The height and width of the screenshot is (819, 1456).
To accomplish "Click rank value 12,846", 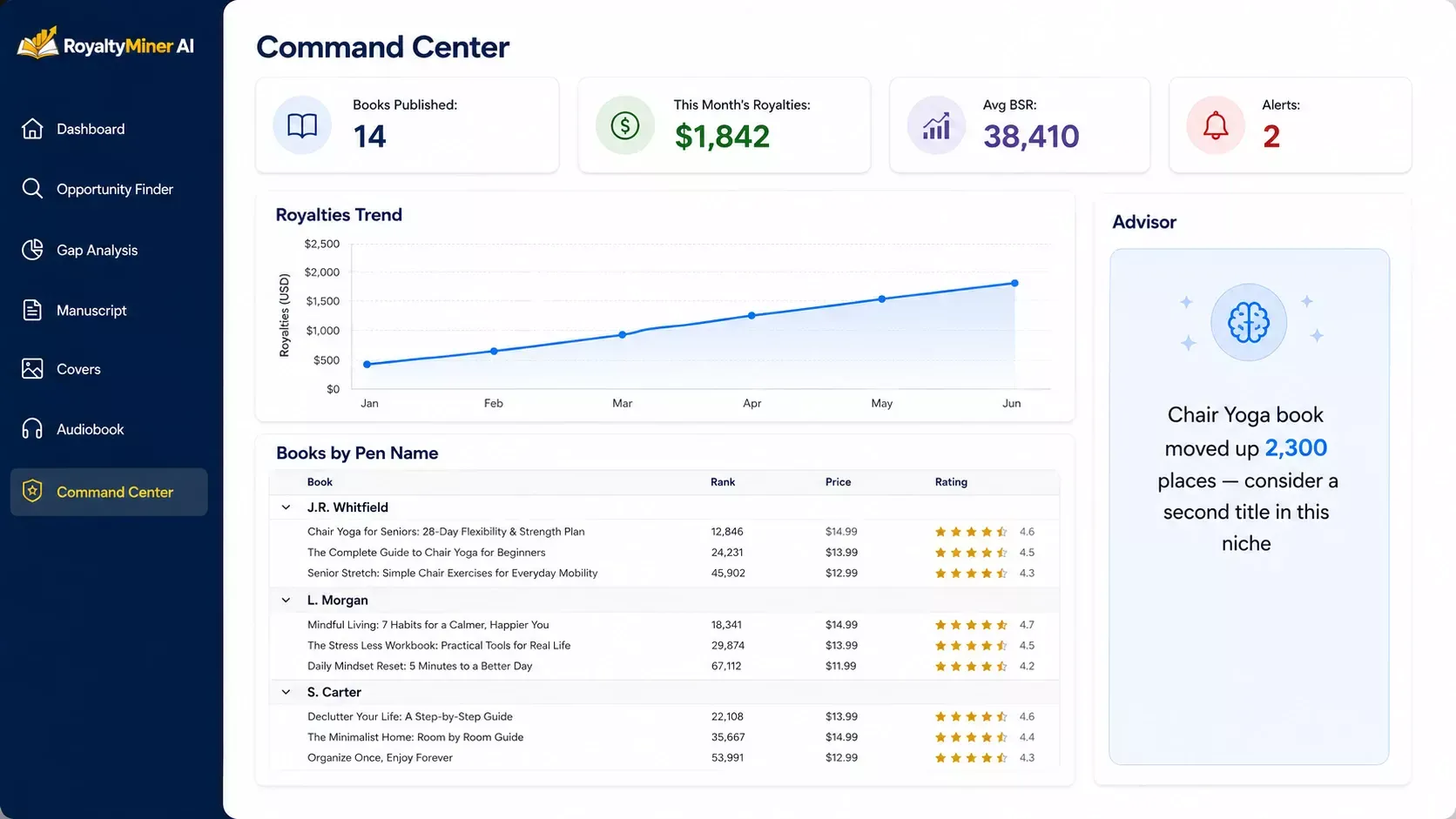I will (x=727, y=532).
